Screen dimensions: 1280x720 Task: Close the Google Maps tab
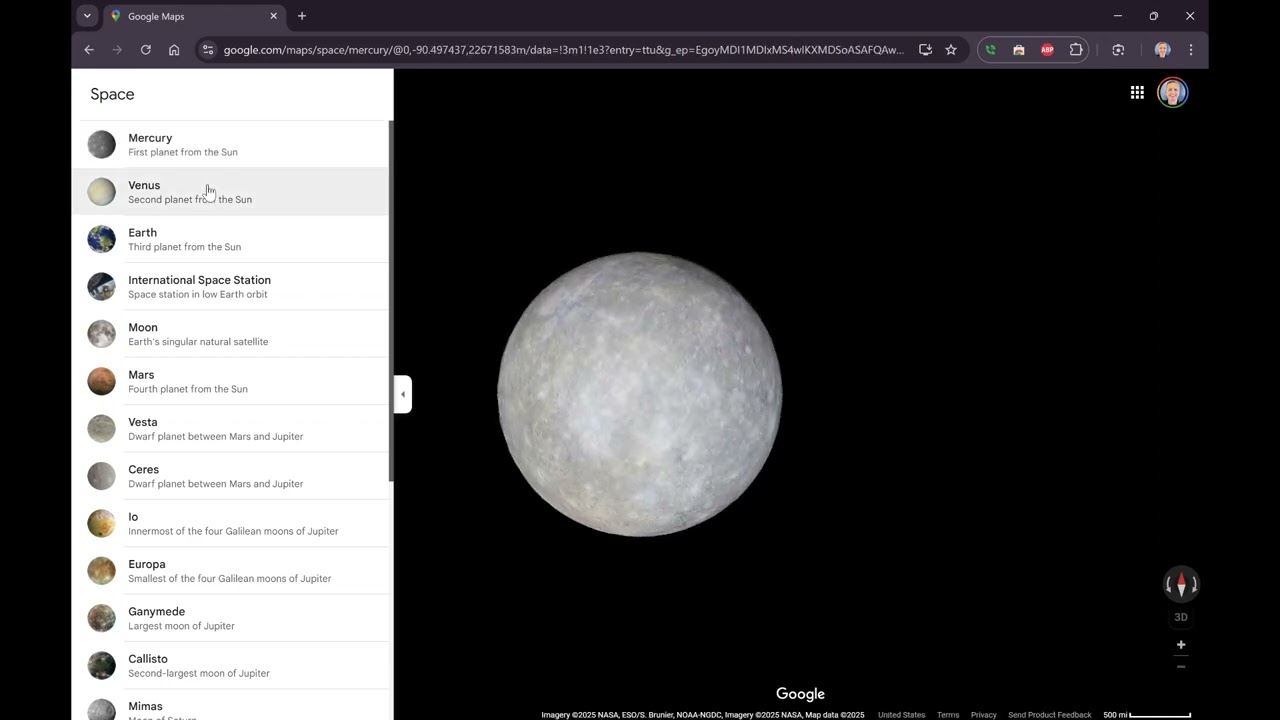click(273, 16)
